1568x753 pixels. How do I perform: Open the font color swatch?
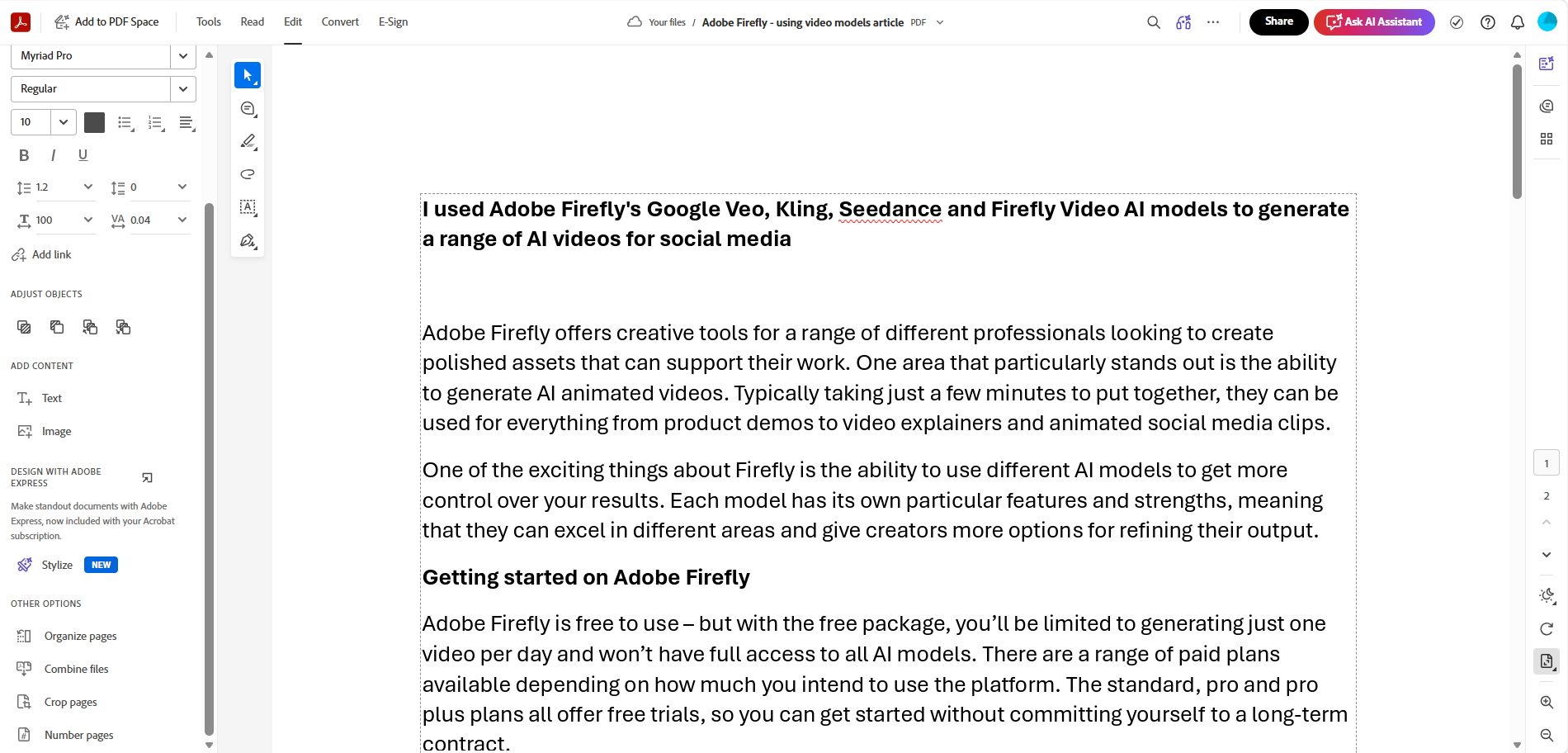pyautogui.click(x=95, y=122)
